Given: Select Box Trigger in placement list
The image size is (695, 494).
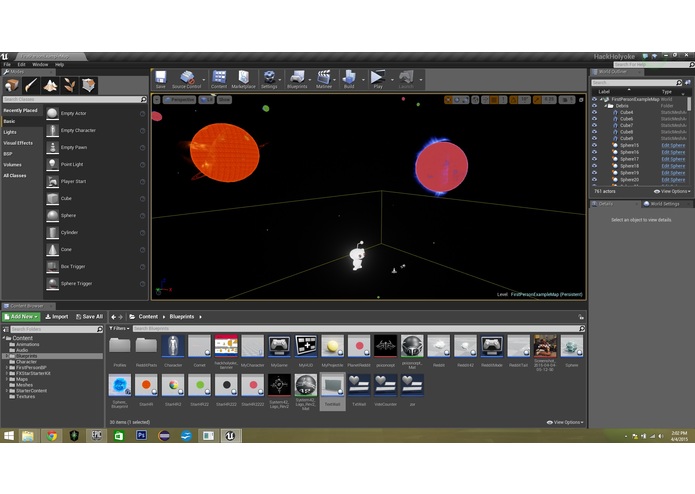Looking at the screenshot, I should point(96,266).
